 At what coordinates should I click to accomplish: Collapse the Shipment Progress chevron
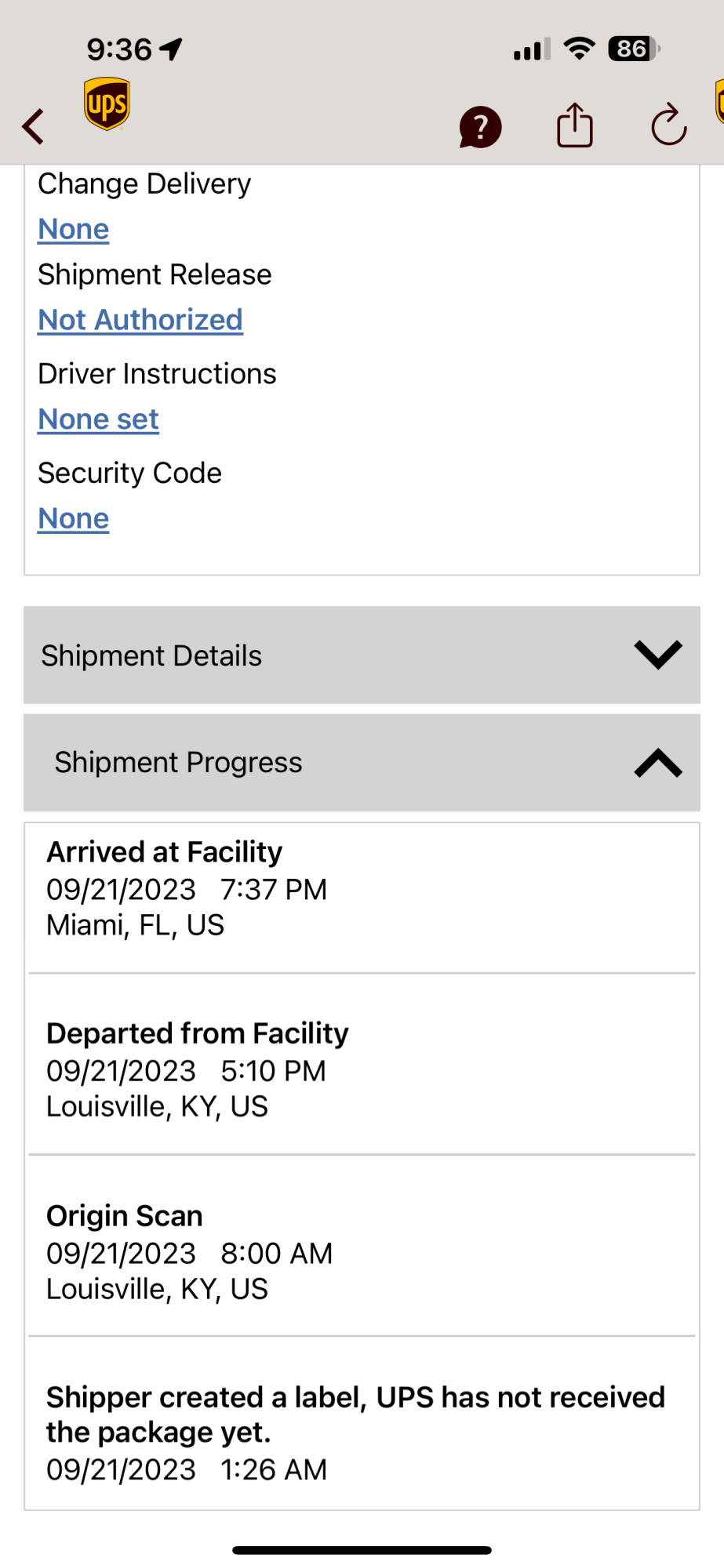(x=657, y=763)
